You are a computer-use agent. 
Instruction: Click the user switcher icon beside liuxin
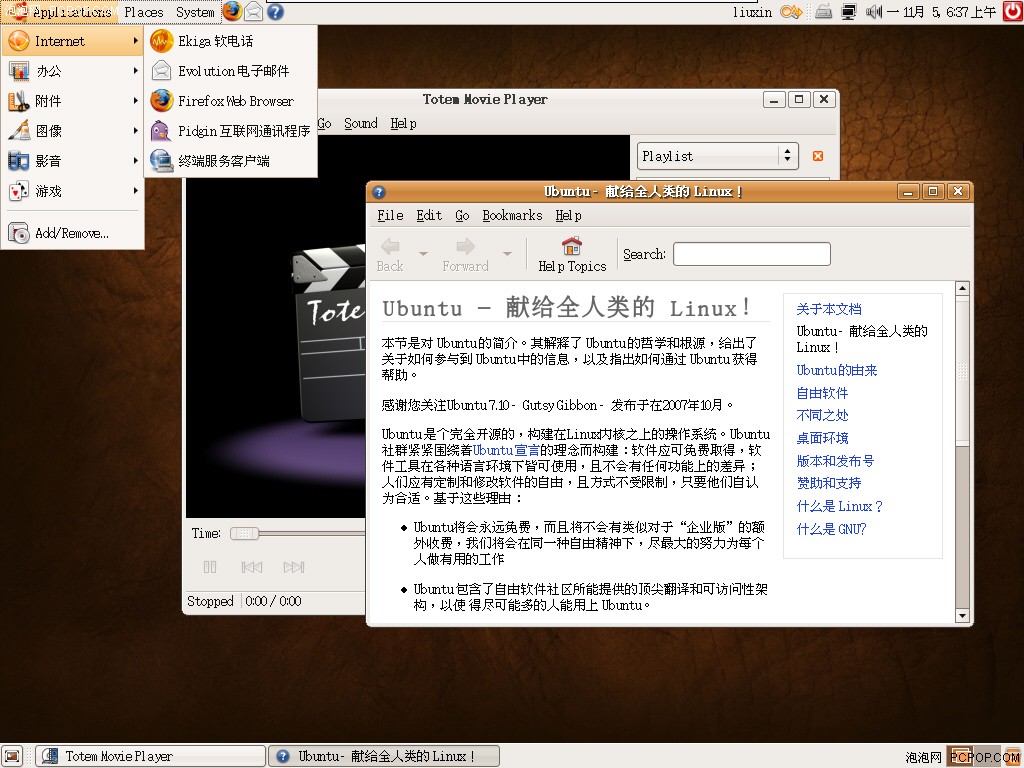click(791, 12)
